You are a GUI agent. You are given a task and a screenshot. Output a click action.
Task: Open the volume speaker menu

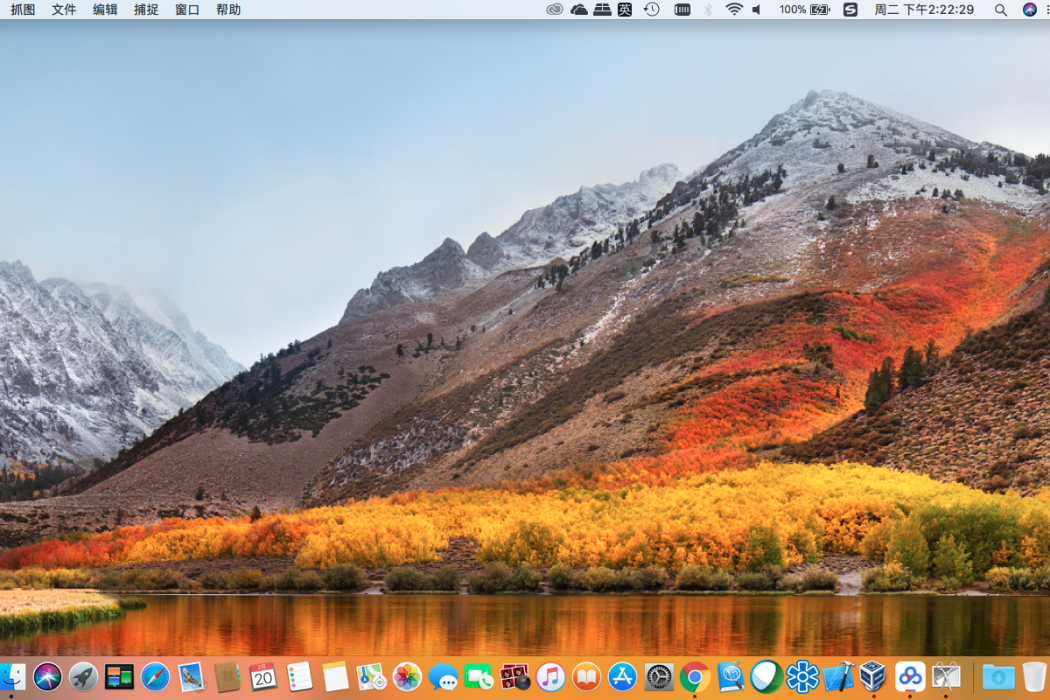coord(757,9)
